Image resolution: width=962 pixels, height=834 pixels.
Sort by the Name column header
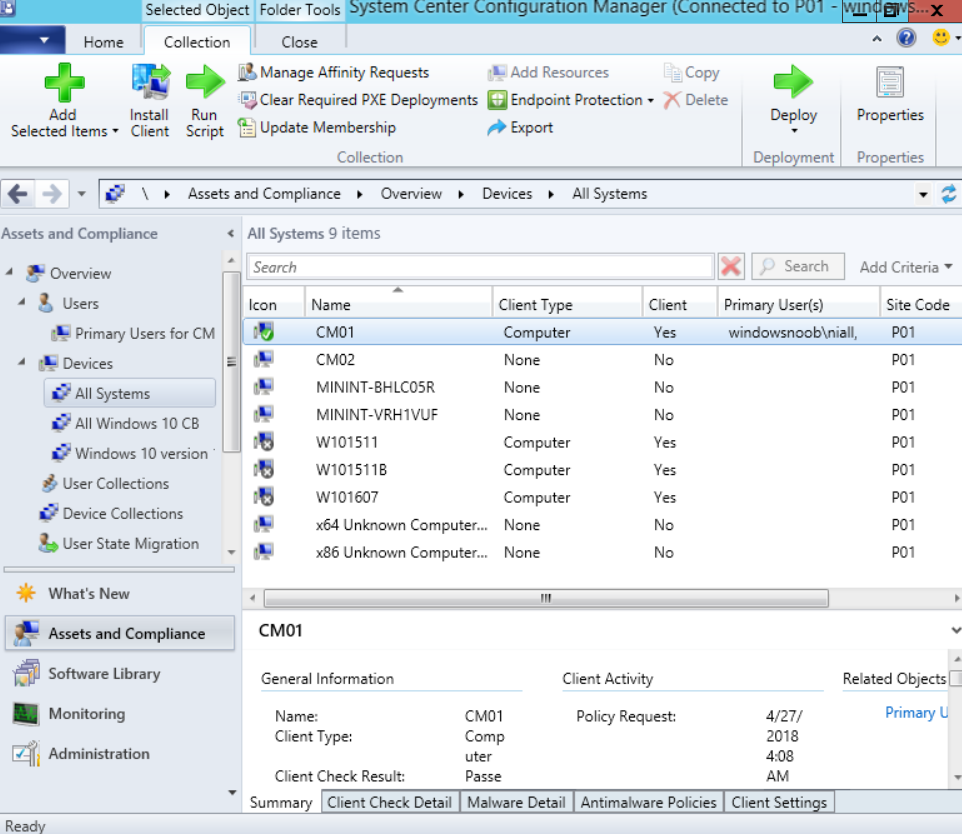point(398,304)
